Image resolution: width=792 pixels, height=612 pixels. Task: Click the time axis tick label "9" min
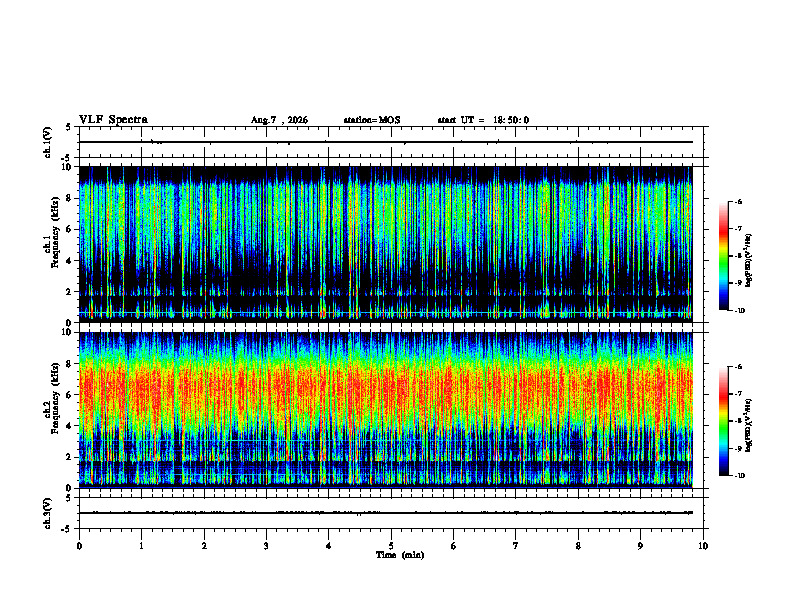tap(640, 546)
